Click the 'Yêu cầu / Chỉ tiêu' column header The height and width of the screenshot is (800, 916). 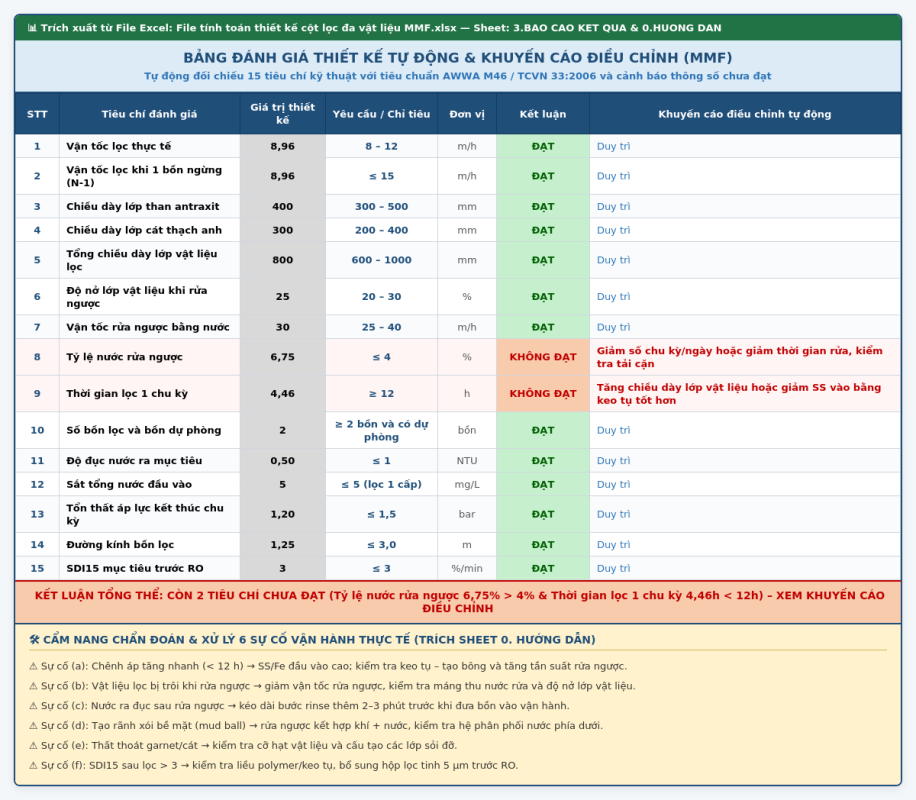point(381,114)
